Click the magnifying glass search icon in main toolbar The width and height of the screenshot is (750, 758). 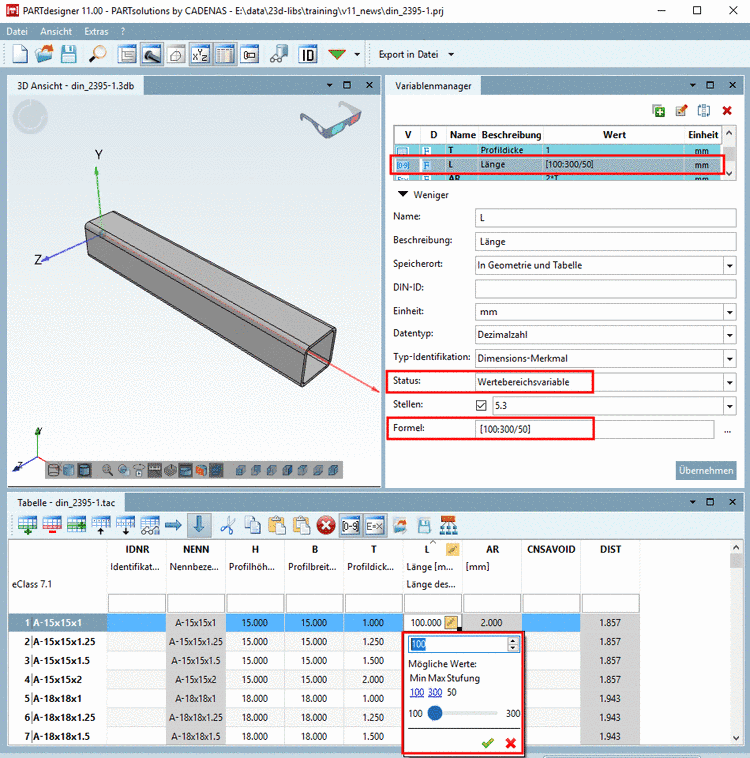click(x=98, y=54)
